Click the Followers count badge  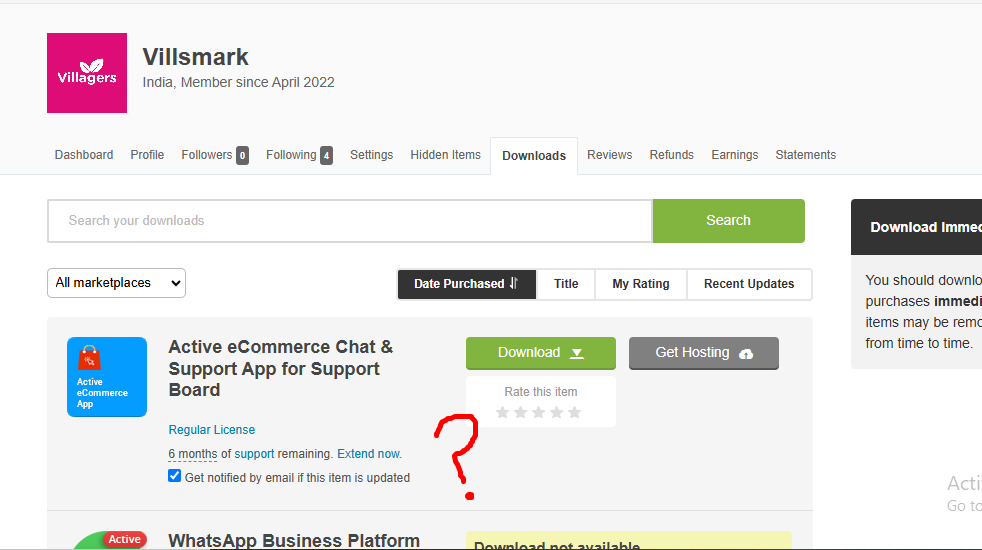click(x=242, y=155)
